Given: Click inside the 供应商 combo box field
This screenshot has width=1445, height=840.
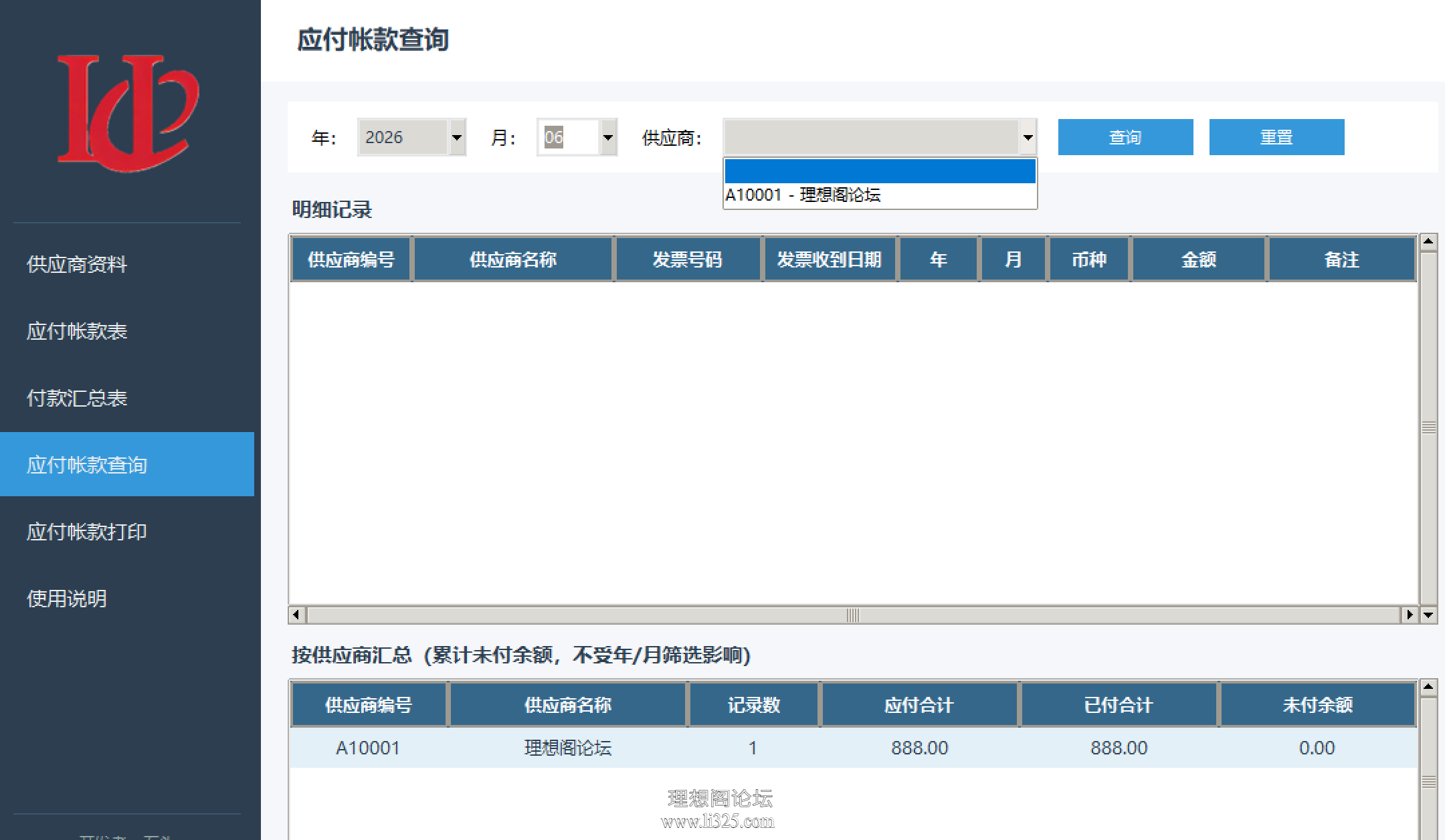Looking at the screenshot, I should [871, 137].
